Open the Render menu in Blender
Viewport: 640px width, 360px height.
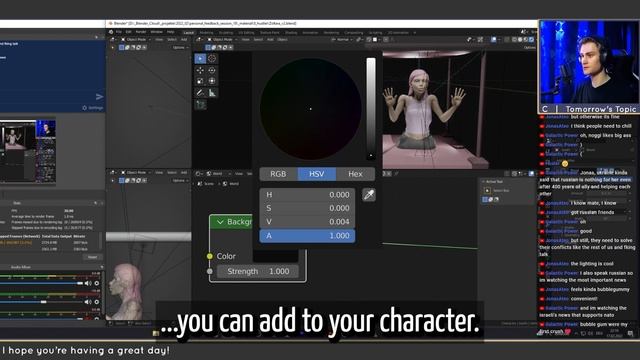141,32
